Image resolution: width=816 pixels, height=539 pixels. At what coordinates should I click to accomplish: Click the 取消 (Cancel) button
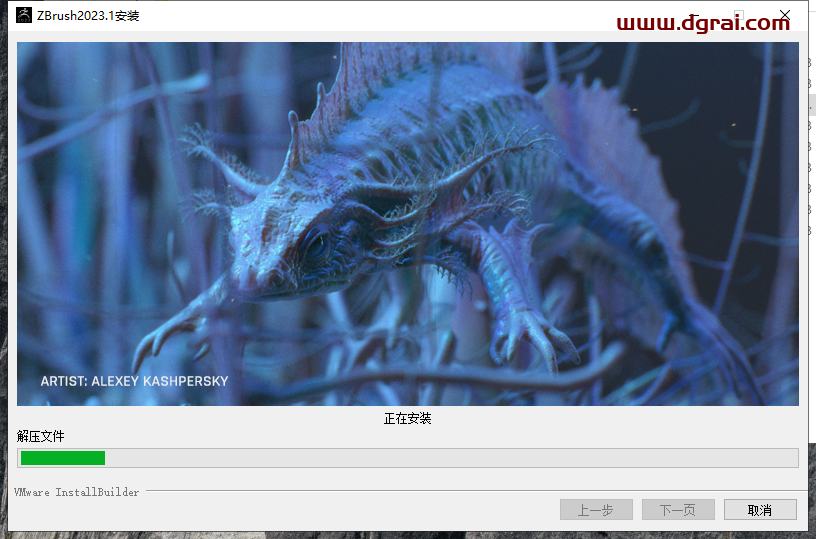coord(760,510)
